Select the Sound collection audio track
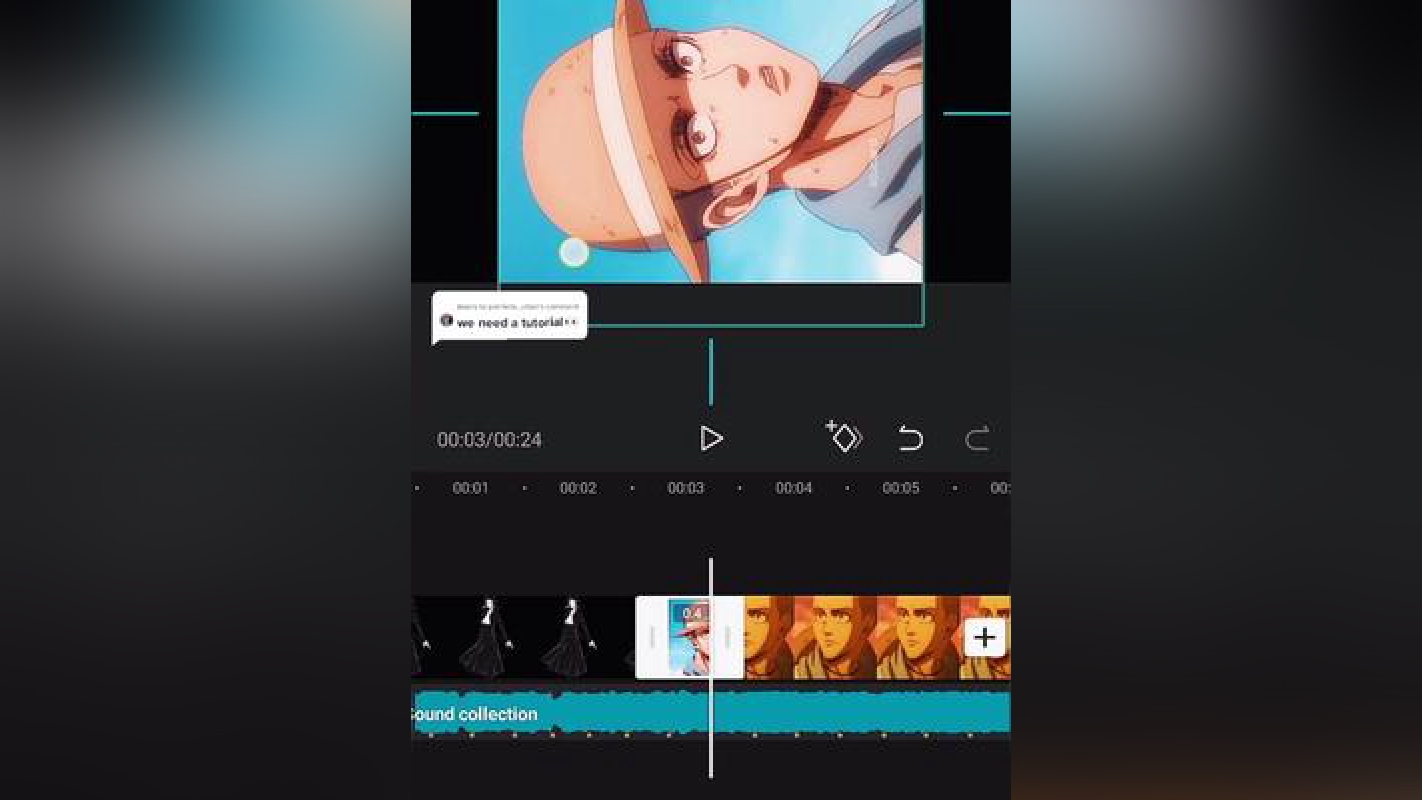This screenshot has width=1422, height=800. pyautogui.click(x=711, y=714)
